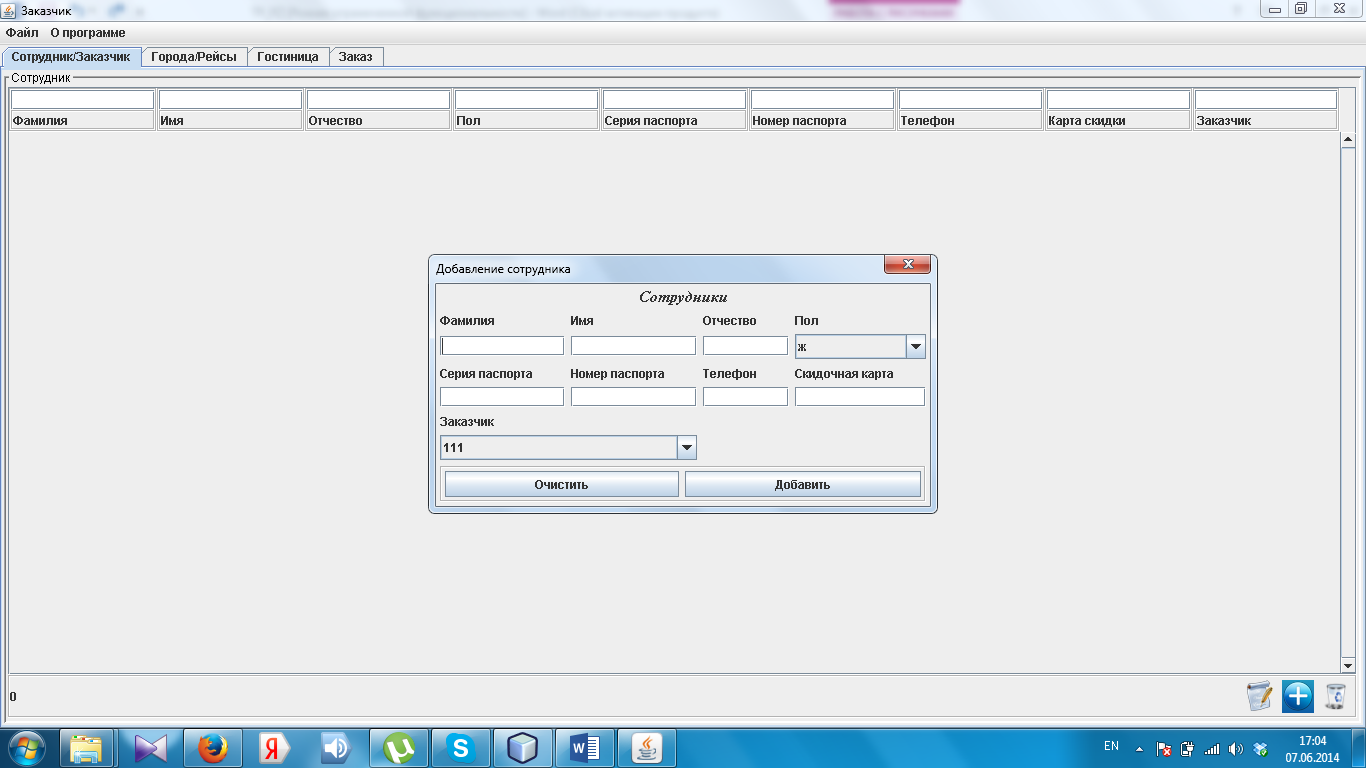Screen dimensions: 1366x768
Task: Click the Пол column header
Action: tap(526, 121)
